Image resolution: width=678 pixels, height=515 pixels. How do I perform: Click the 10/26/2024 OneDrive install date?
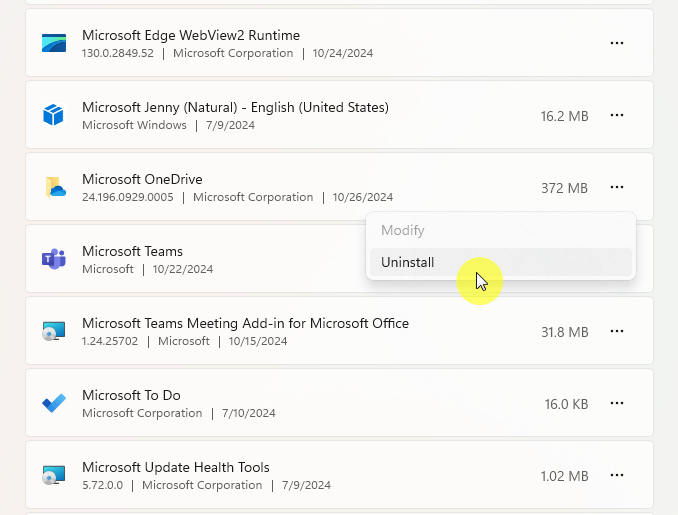(x=362, y=197)
